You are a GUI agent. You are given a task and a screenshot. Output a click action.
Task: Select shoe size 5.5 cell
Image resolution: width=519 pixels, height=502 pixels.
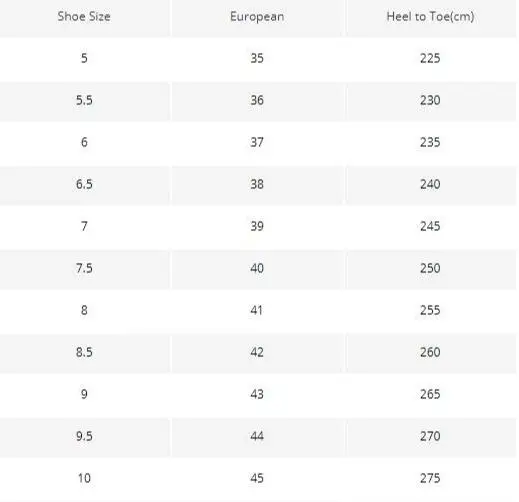click(84, 100)
